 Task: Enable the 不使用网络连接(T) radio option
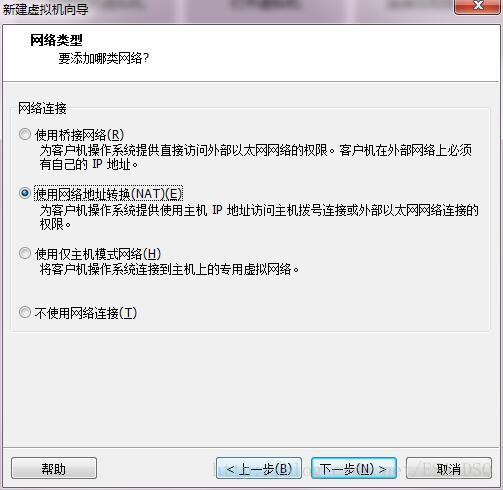[x=25, y=312]
